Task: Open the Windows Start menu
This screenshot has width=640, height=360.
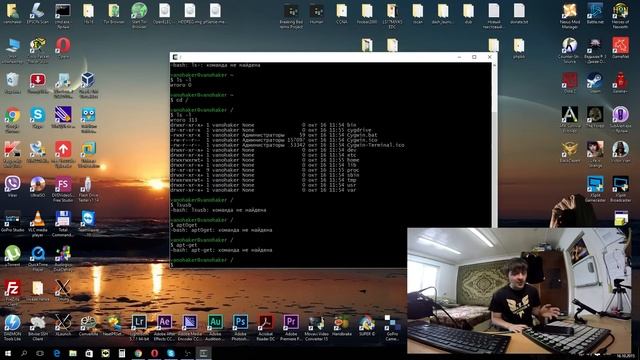Action: [x=8, y=353]
